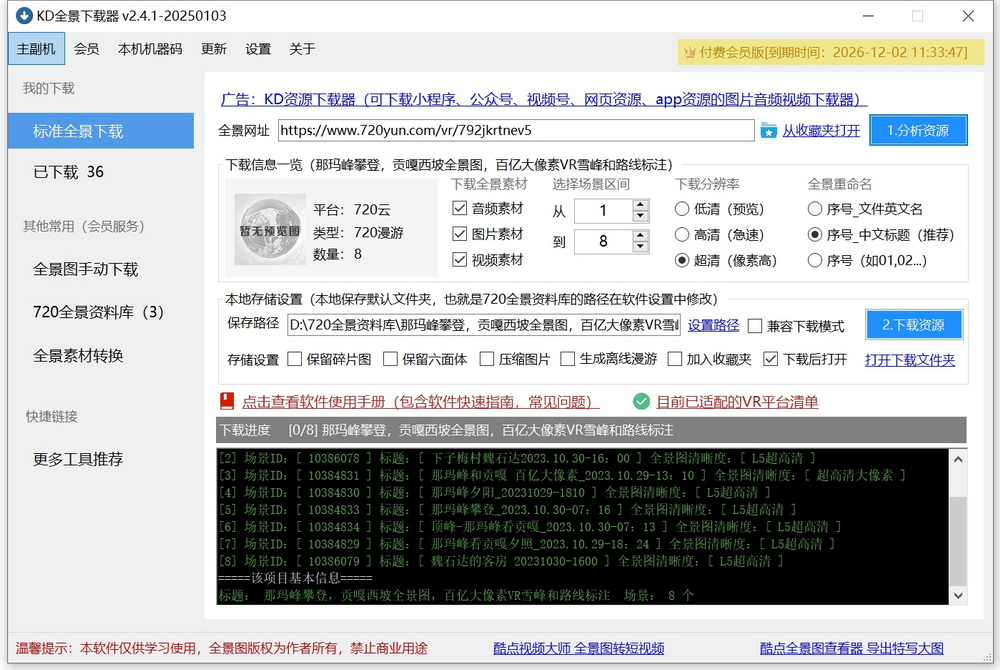The height and width of the screenshot is (670, 1000).
Task: Click the 打开下载文件夹 link
Action: (909, 360)
